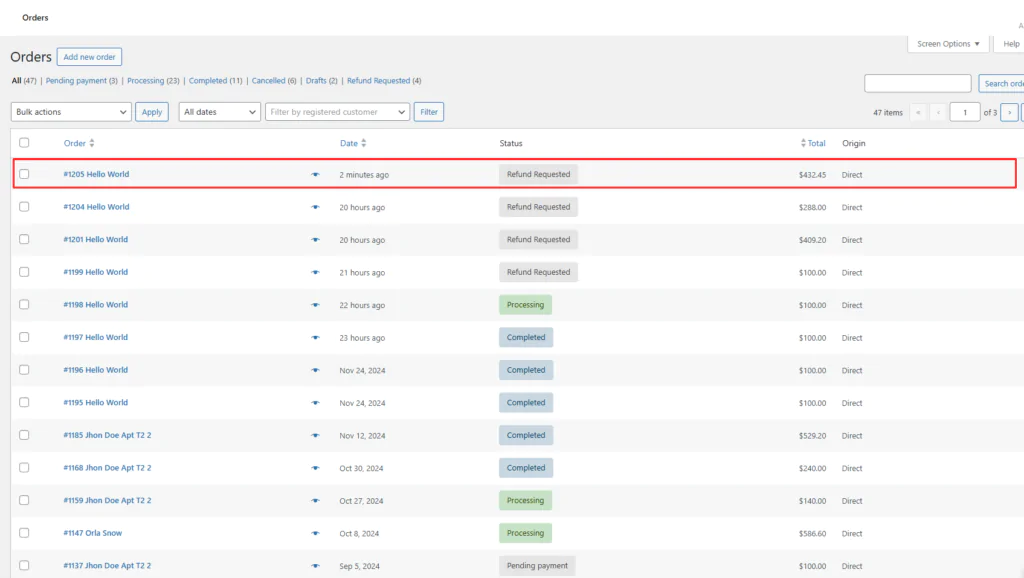The height and width of the screenshot is (578, 1024).
Task: Filter to Cancelled orders
Action: (268, 80)
